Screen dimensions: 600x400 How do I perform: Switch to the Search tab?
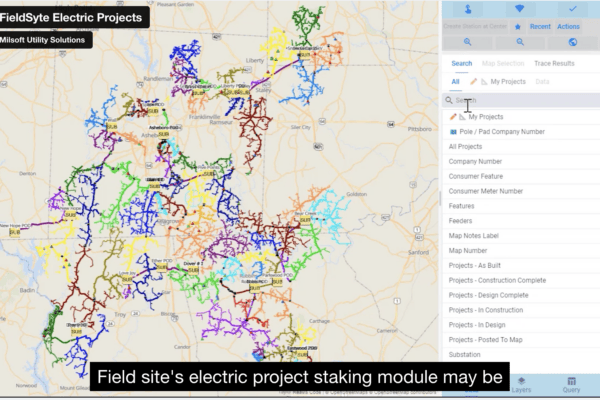point(461,63)
